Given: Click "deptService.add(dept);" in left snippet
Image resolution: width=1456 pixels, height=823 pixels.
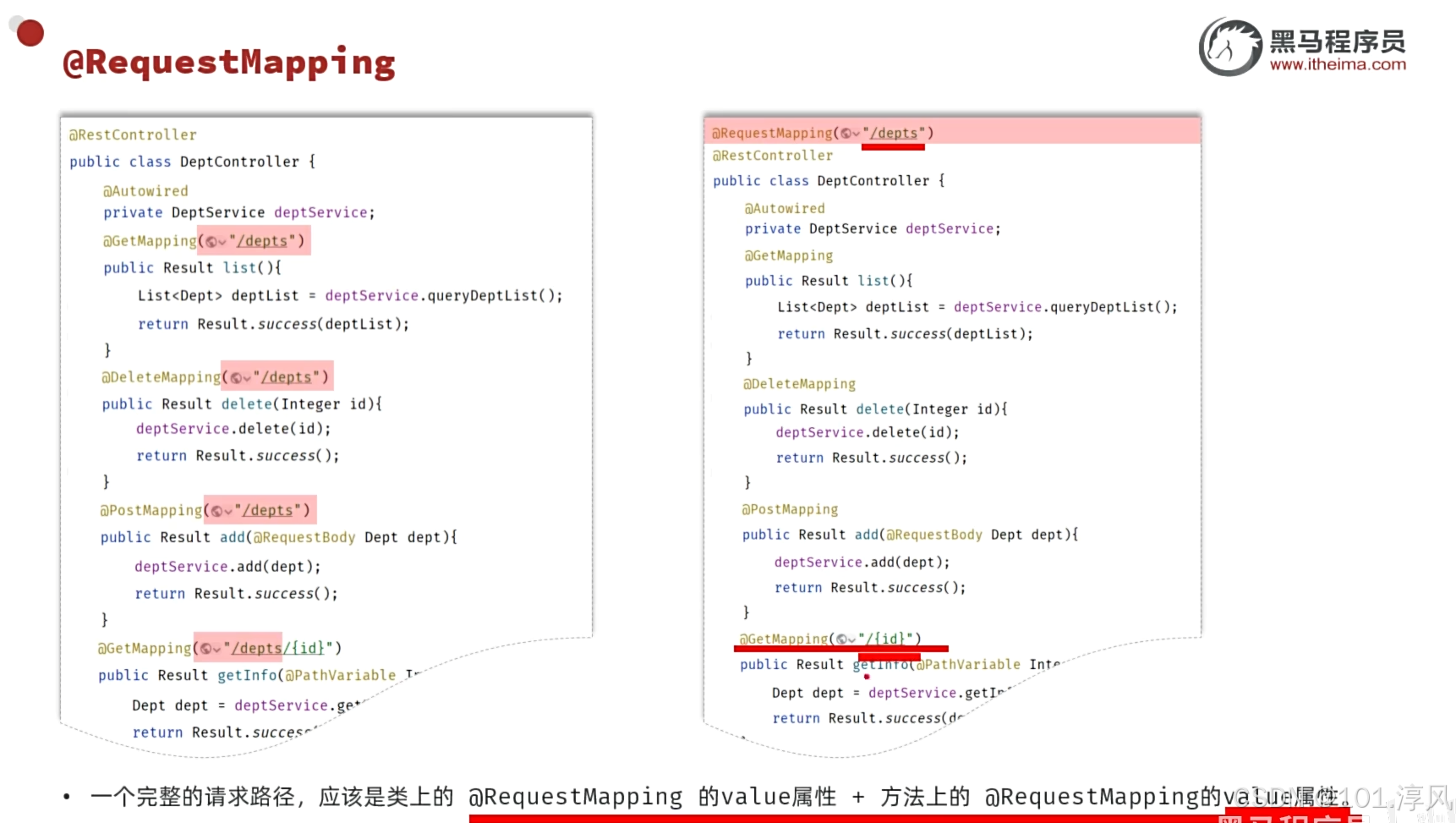Looking at the screenshot, I should click(x=227, y=567).
